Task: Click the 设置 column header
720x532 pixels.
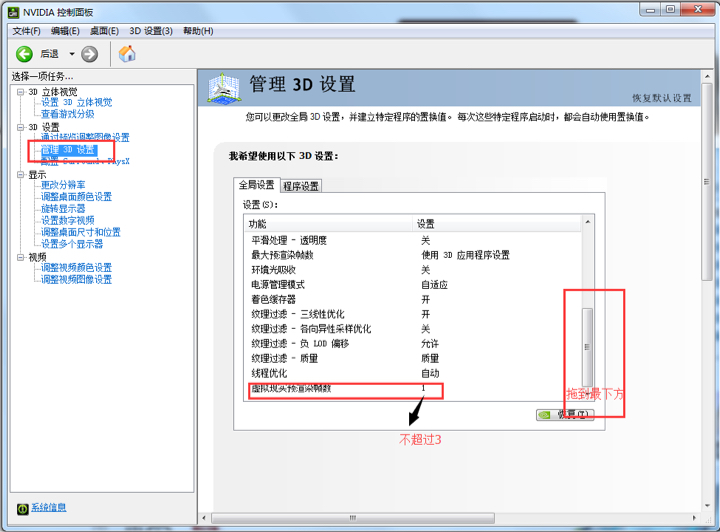Action: [x=497, y=224]
